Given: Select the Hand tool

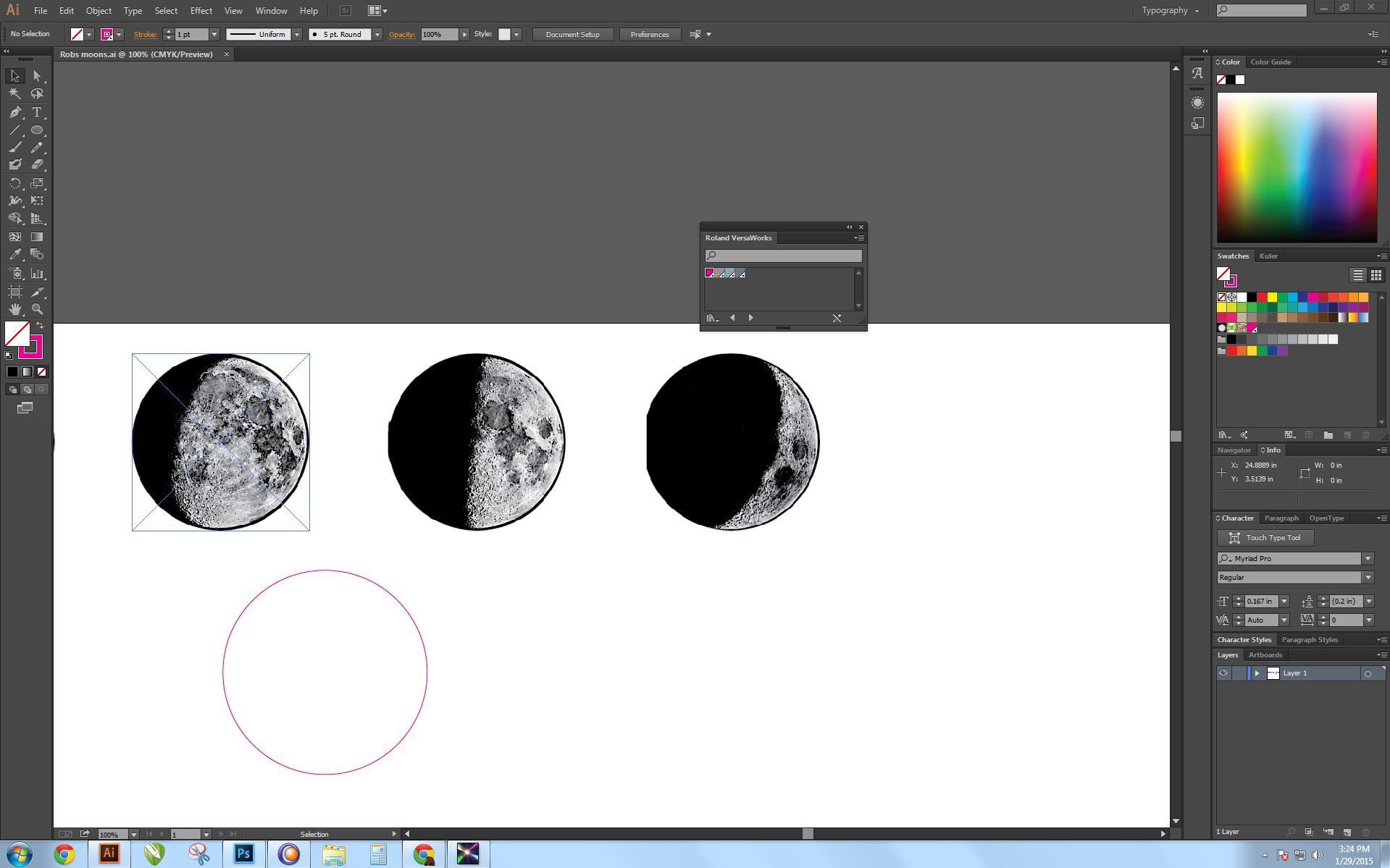Looking at the screenshot, I should click(x=15, y=309).
